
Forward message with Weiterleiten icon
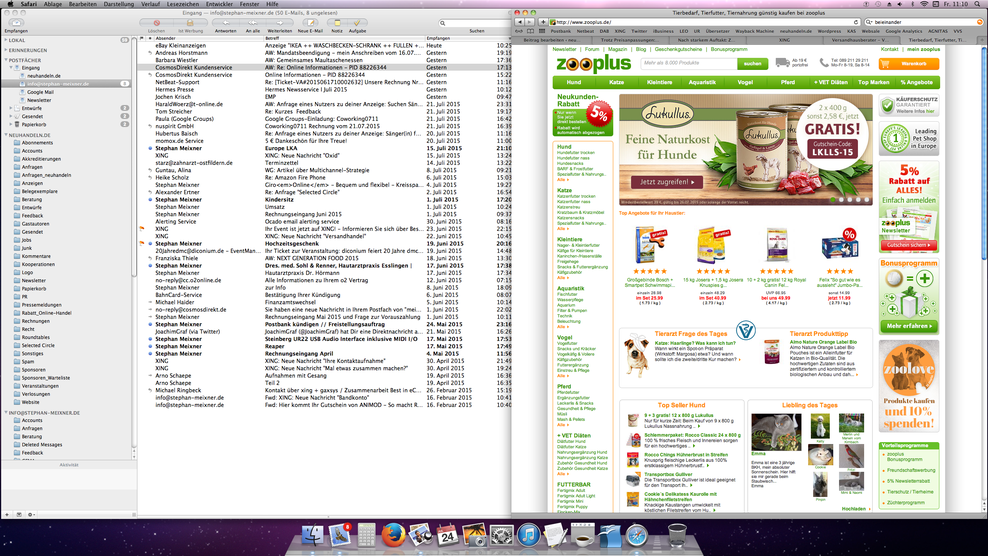(280, 23)
